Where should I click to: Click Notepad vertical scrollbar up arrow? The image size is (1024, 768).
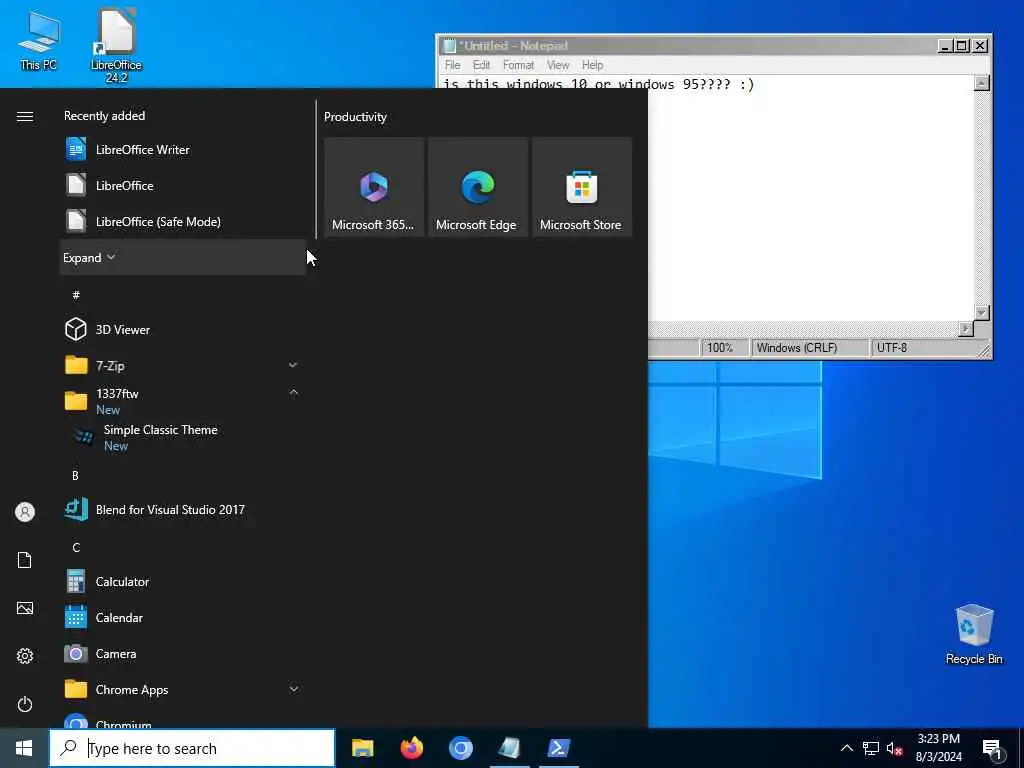[982, 83]
